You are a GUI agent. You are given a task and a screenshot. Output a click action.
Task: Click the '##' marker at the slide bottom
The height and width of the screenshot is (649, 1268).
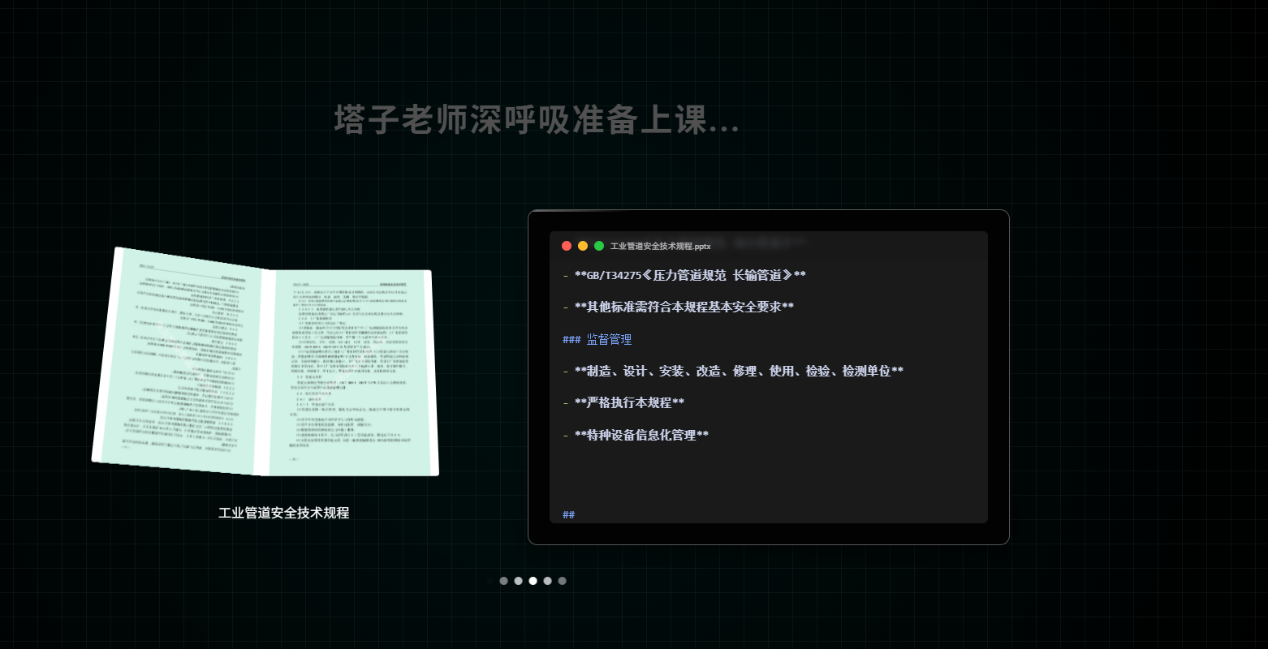(x=568, y=513)
